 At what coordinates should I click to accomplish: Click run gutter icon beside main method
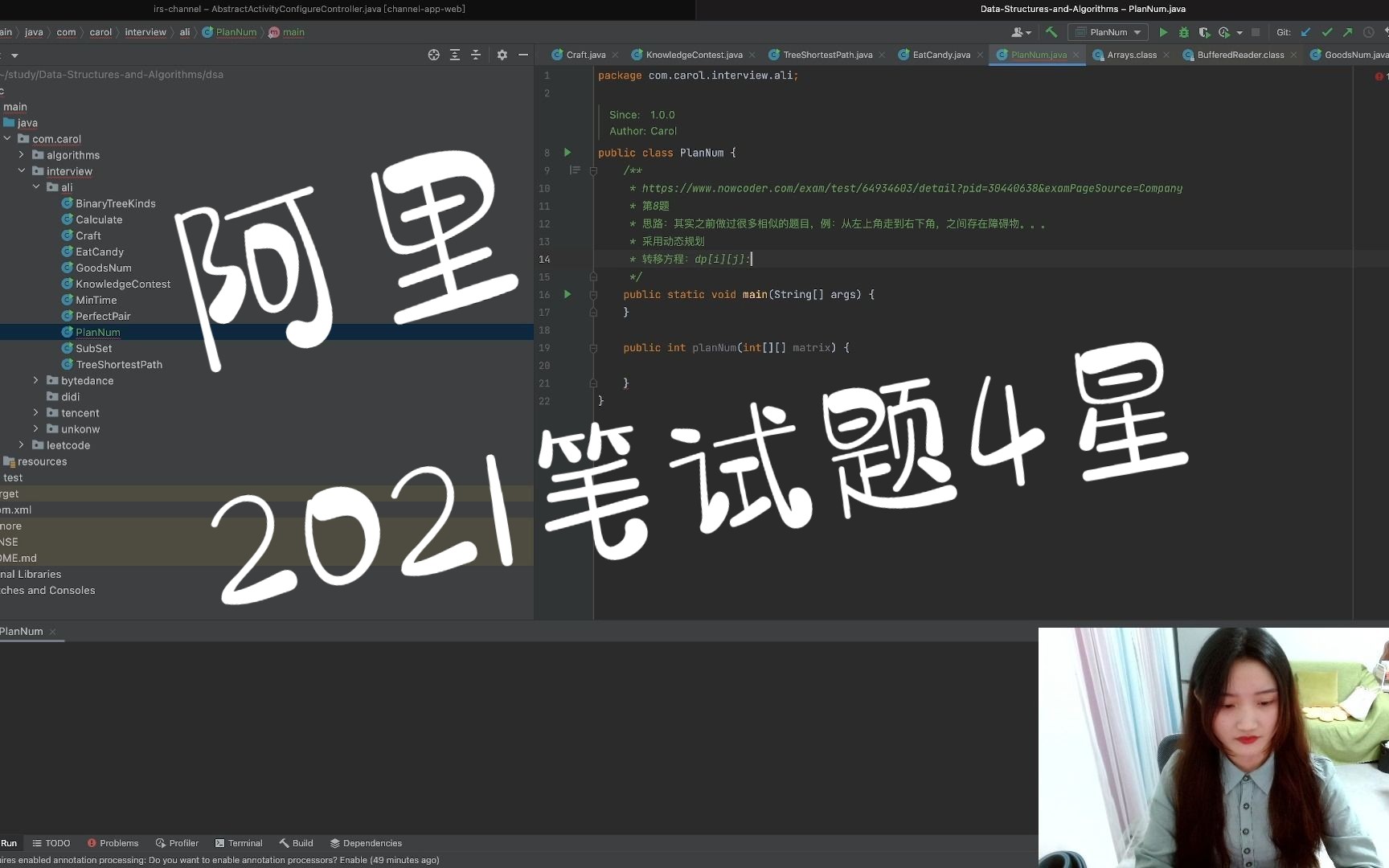[567, 294]
